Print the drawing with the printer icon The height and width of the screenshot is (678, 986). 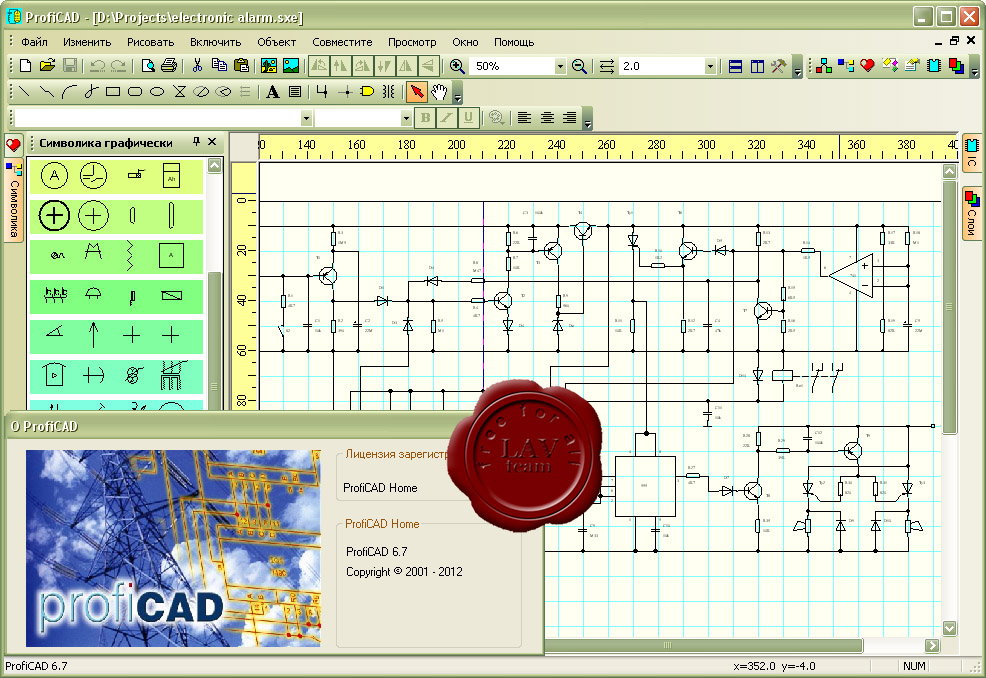(x=169, y=65)
